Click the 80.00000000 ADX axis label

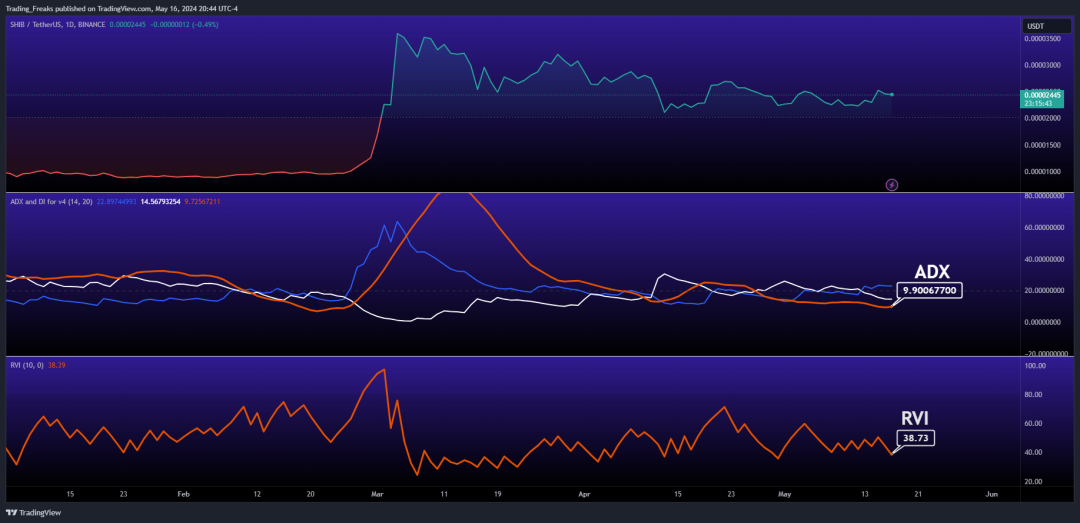click(x=1045, y=196)
